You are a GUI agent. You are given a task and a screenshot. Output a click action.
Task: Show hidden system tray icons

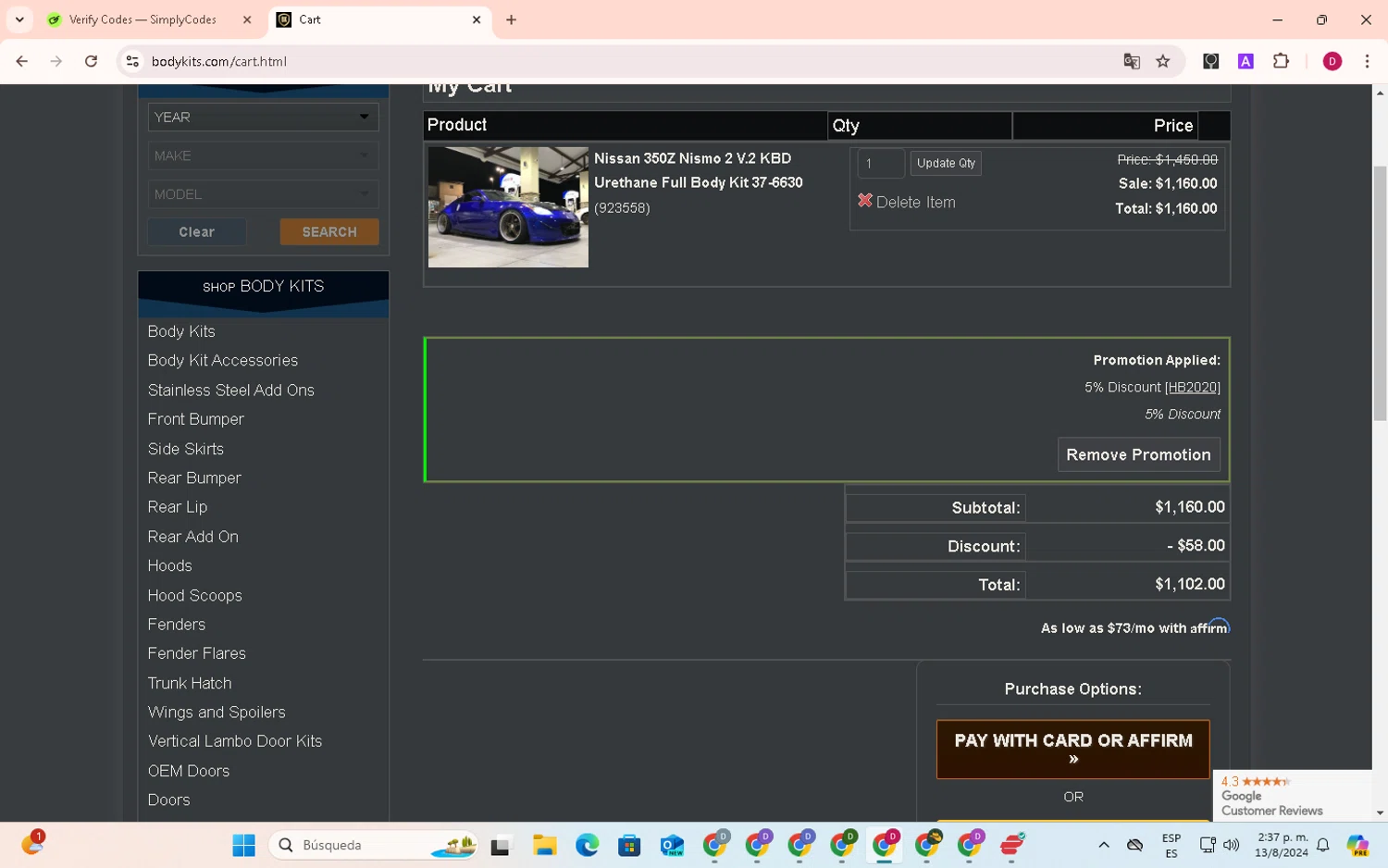click(1104, 845)
